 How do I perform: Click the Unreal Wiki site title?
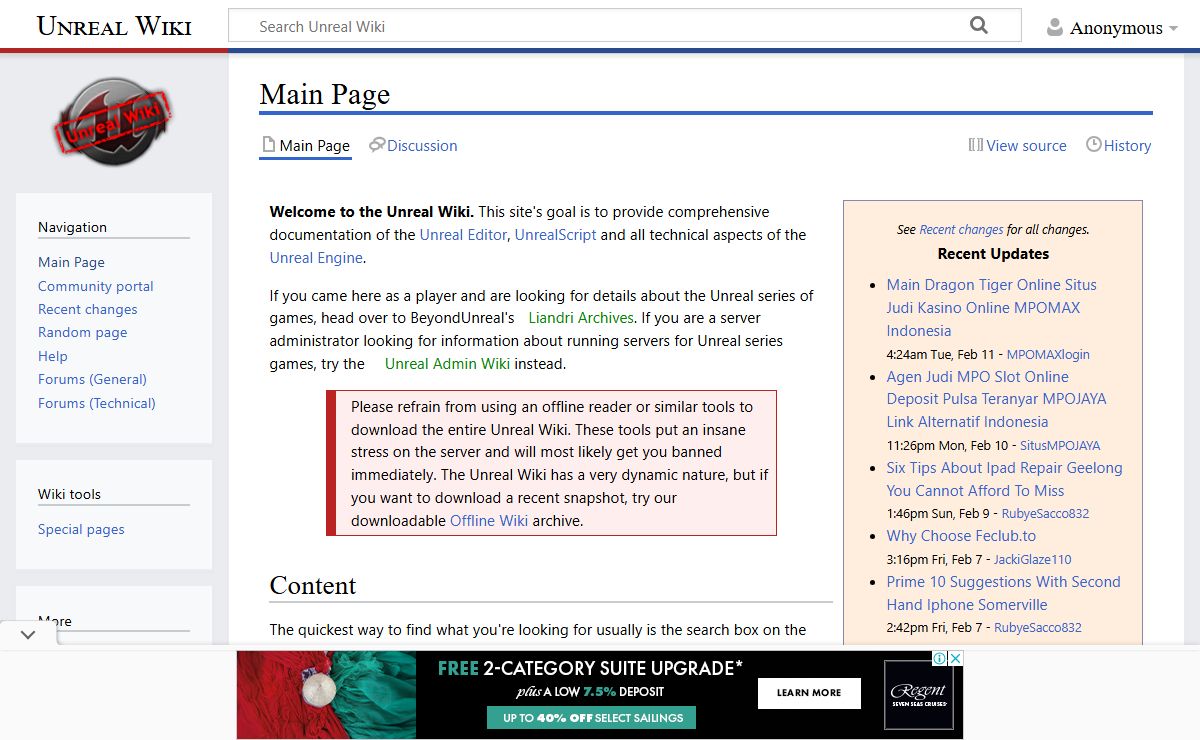coord(114,26)
